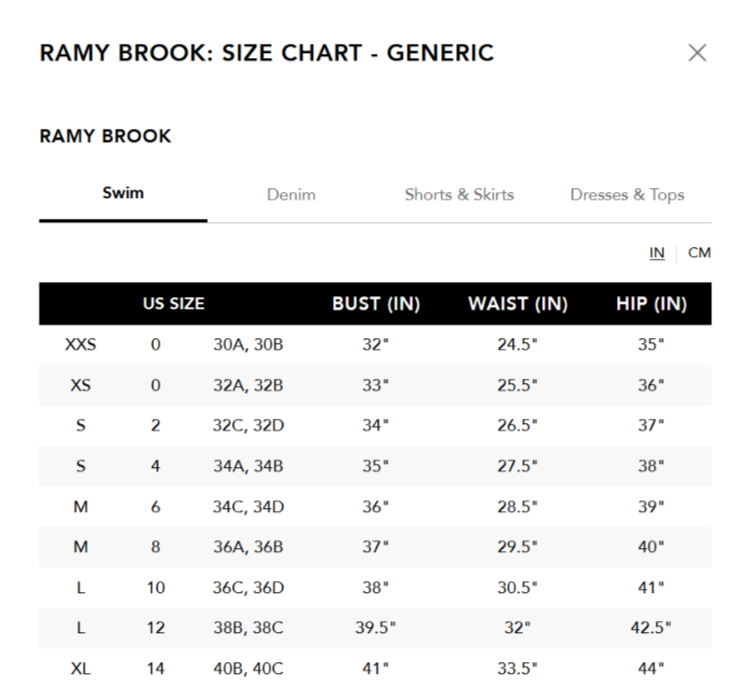Screen dimensions: 751x700
Task: Select IN measurement units
Action: tap(657, 253)
